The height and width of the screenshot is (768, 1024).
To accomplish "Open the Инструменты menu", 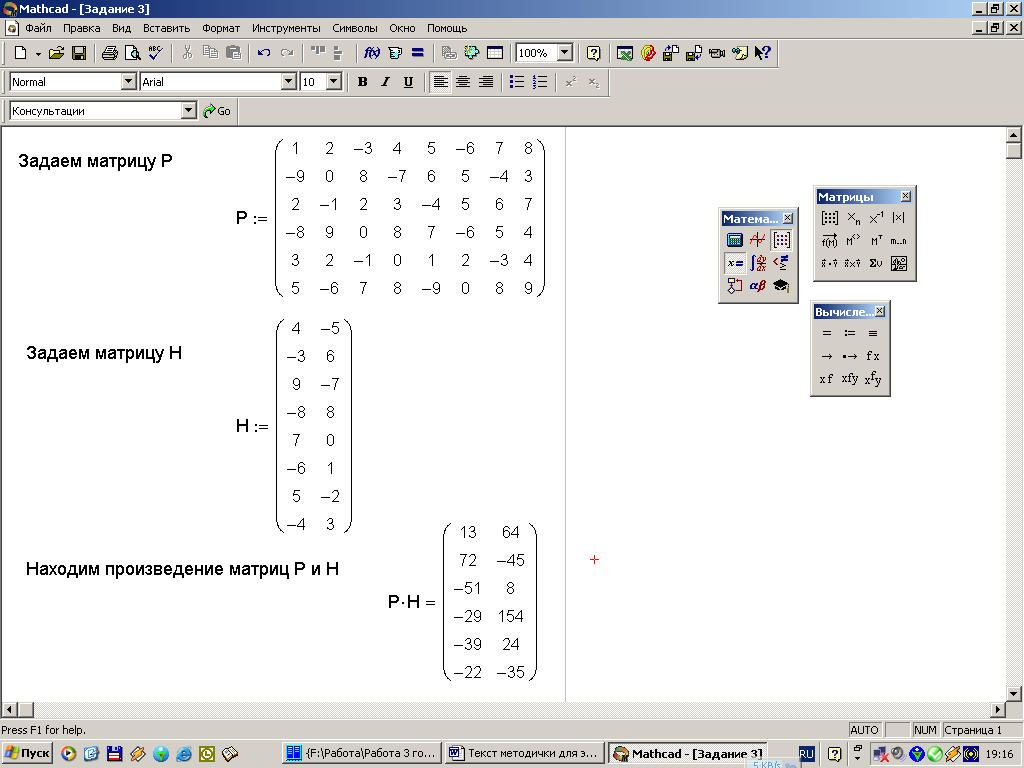I will [286, 28].
